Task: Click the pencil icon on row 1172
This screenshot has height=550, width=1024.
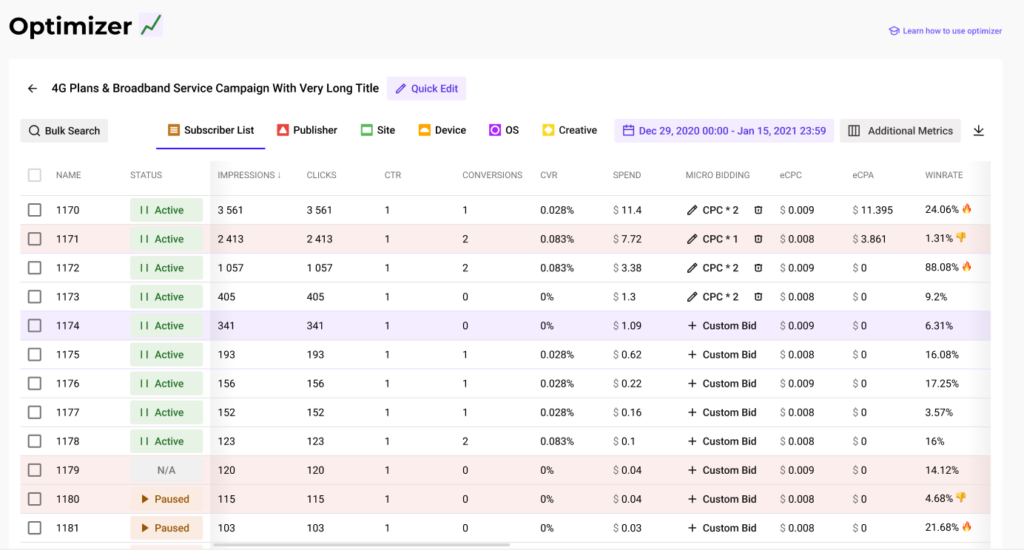Action: pyautogui.click(x=692, y=268)
